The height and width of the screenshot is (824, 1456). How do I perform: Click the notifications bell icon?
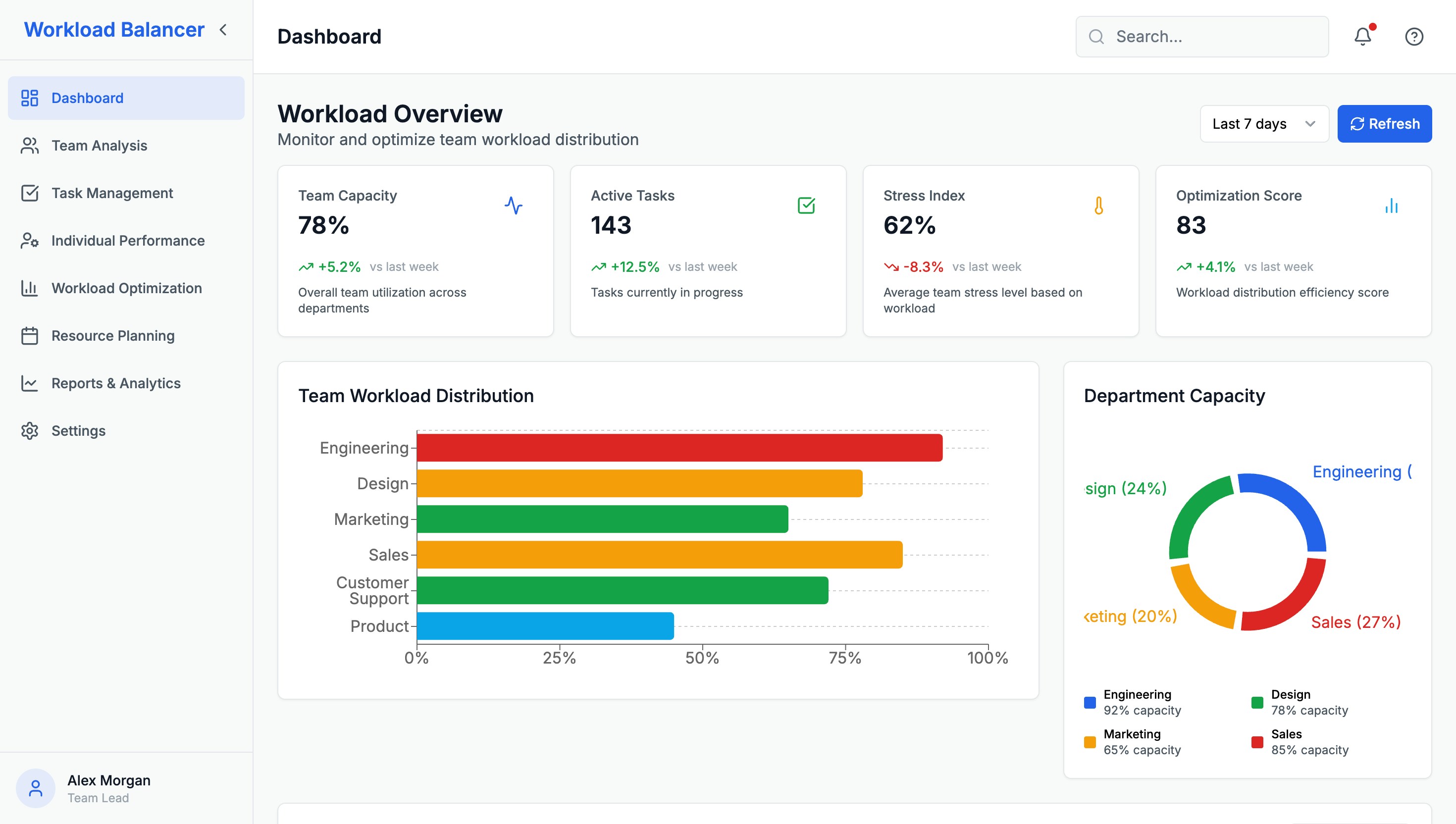pyautogui.click(x=1362, y=37)
